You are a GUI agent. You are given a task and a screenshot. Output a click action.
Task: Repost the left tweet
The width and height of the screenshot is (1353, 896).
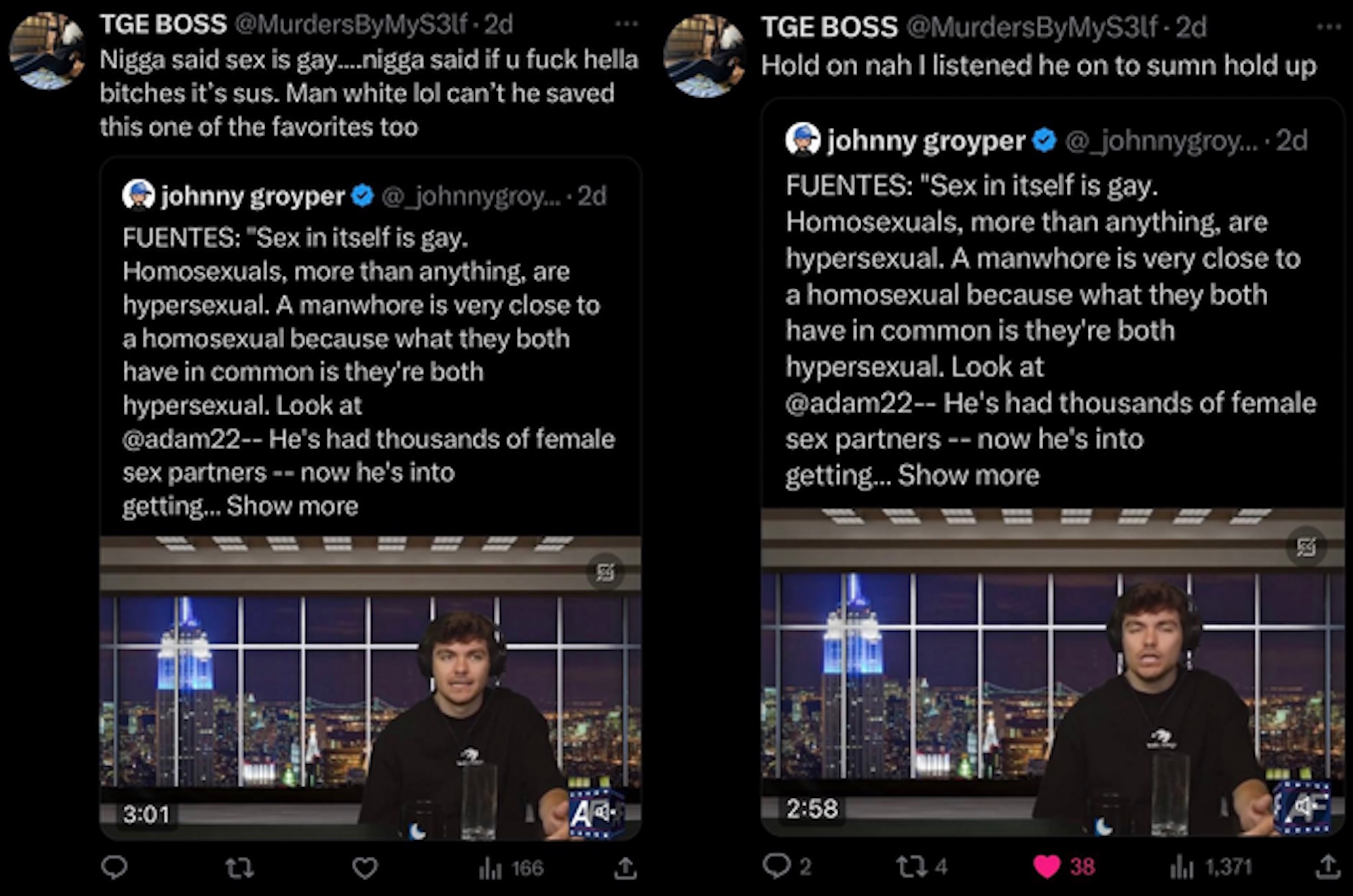239,868
